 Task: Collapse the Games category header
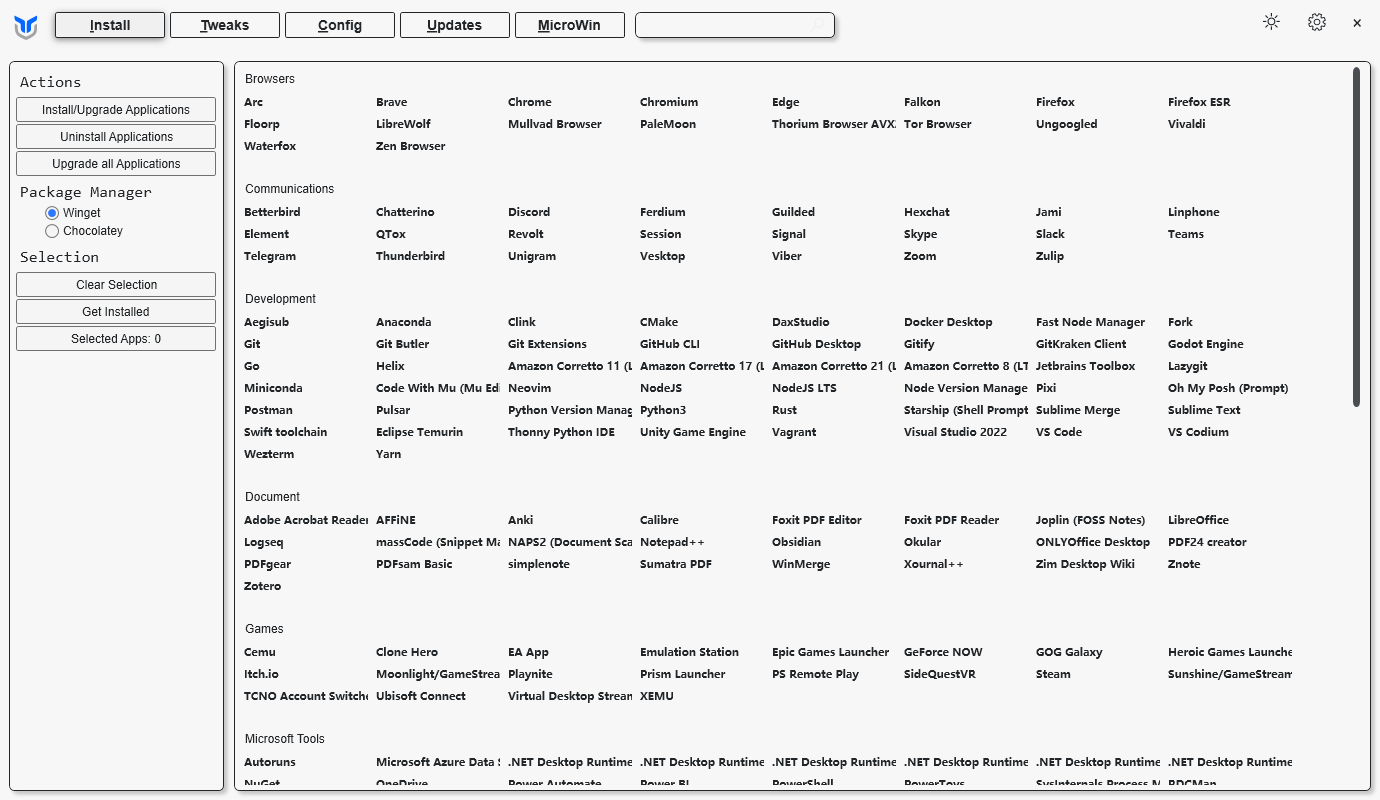[x=264, y=629]
